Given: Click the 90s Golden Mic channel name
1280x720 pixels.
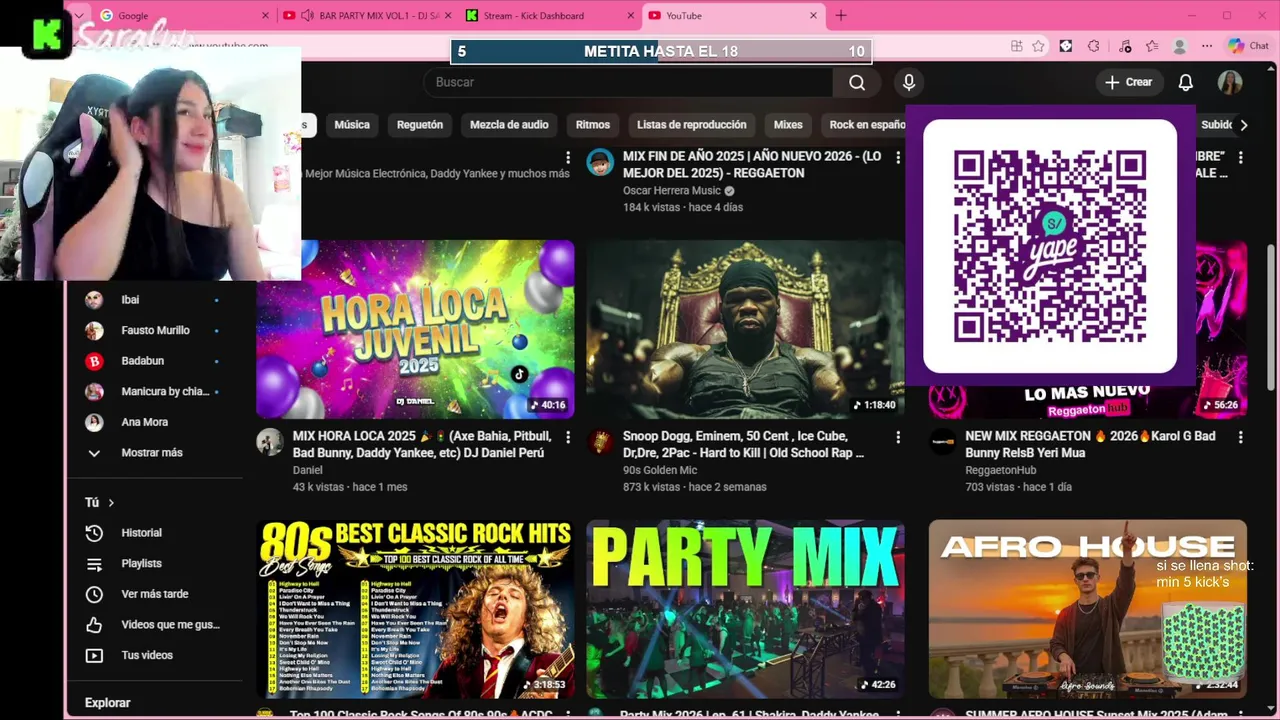Looking at the screenshot, I should click(660, 470).
